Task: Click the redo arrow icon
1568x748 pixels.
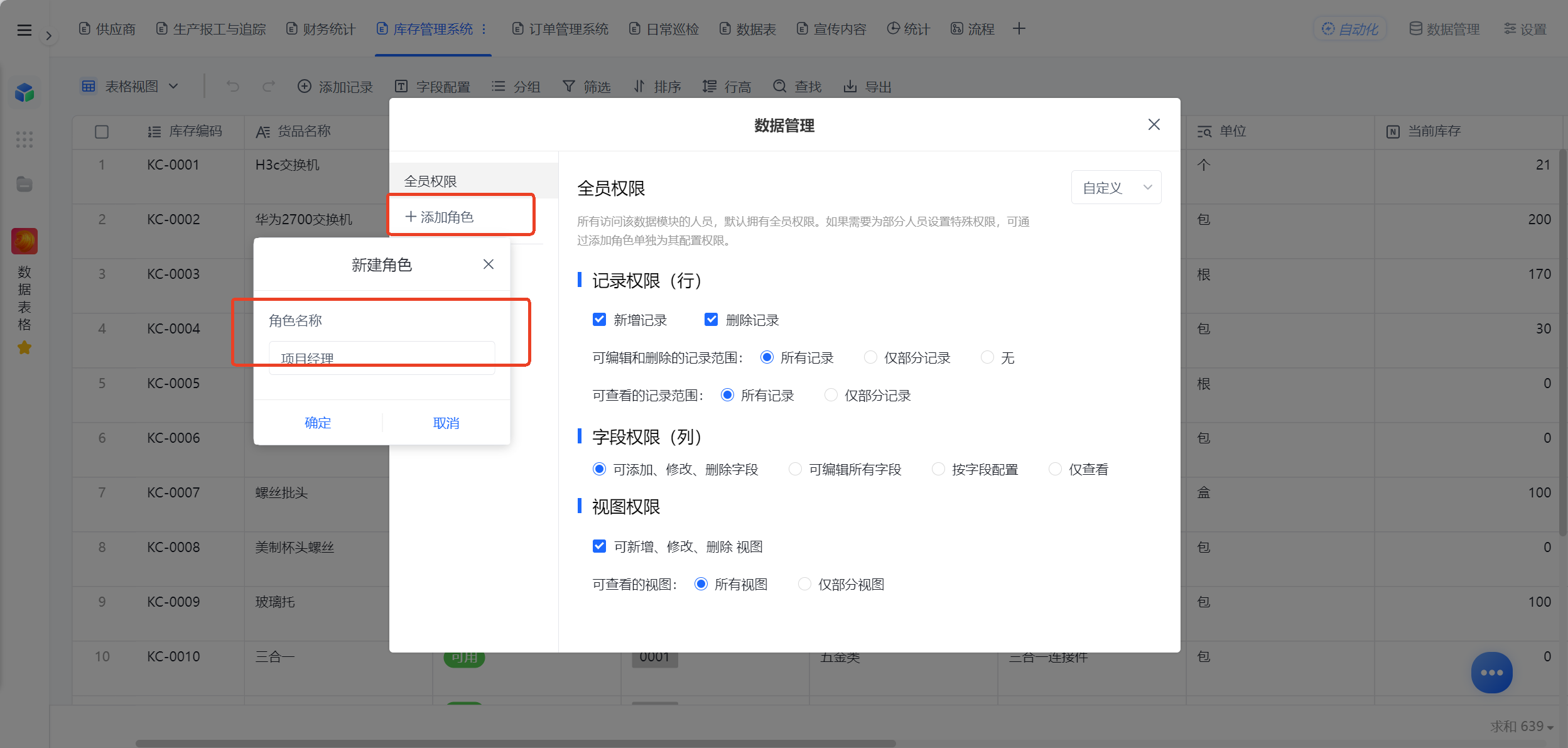Action: [269, 86]
